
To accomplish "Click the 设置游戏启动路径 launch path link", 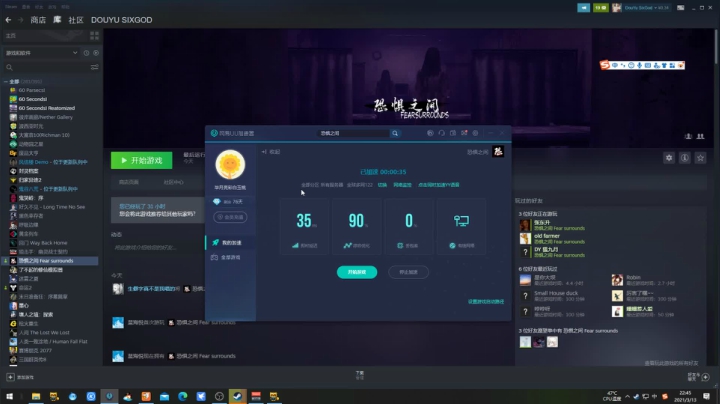I will point(486,302).
